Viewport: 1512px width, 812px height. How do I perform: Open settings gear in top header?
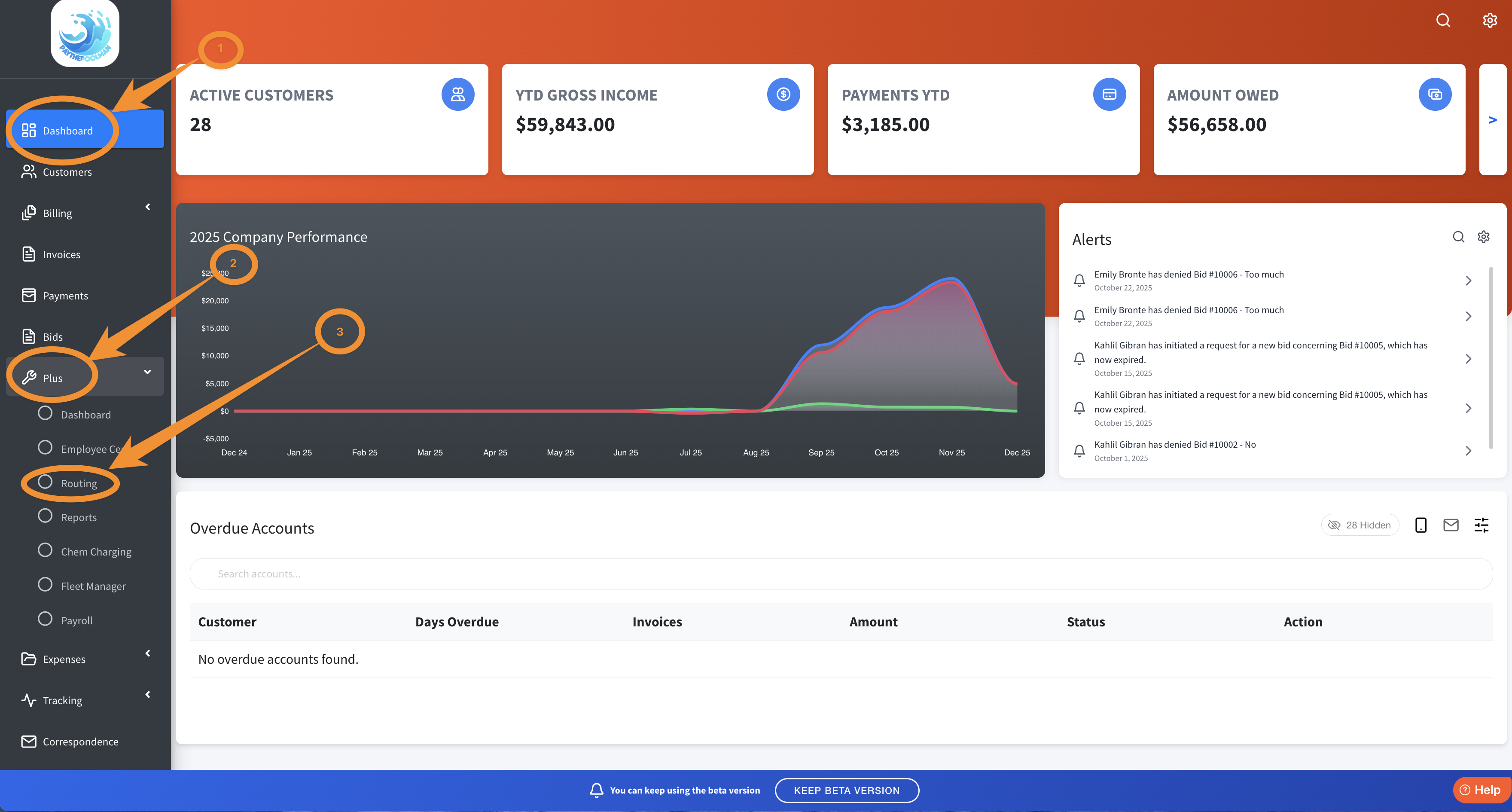(1489, 21)
